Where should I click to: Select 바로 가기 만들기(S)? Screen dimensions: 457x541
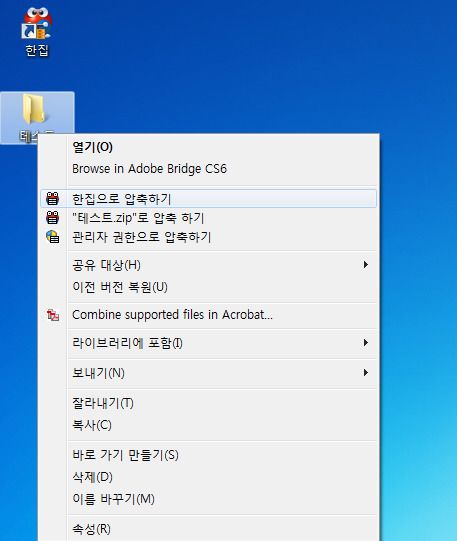click(x=208, y=455)
